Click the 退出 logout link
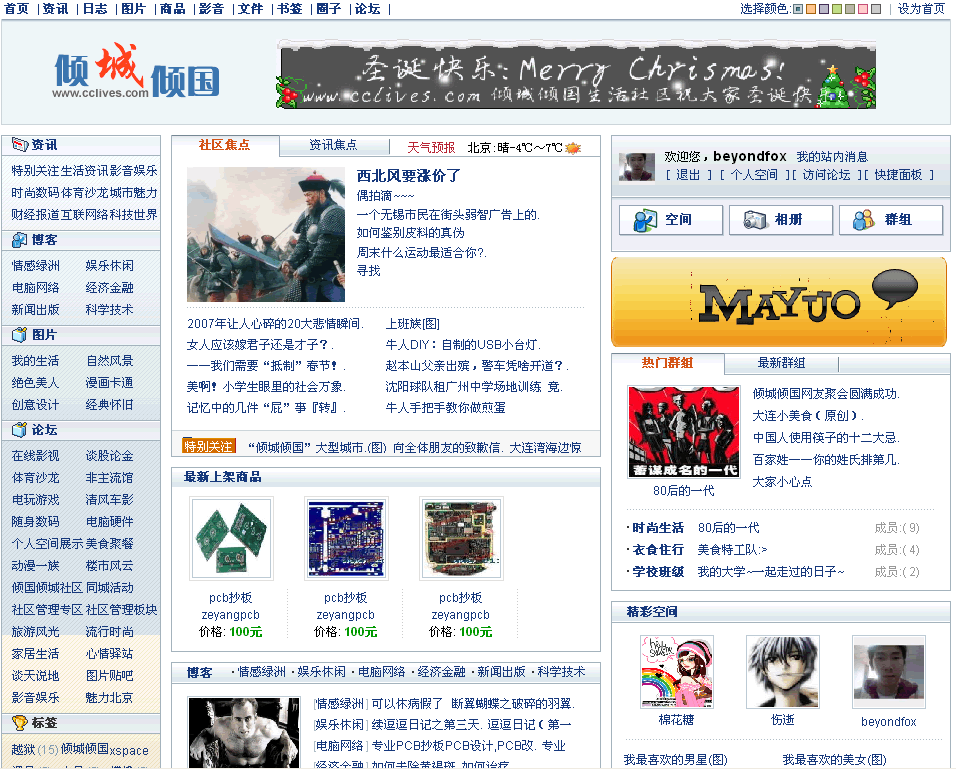Viewport: 956px width, 770px height. point(688,175)
